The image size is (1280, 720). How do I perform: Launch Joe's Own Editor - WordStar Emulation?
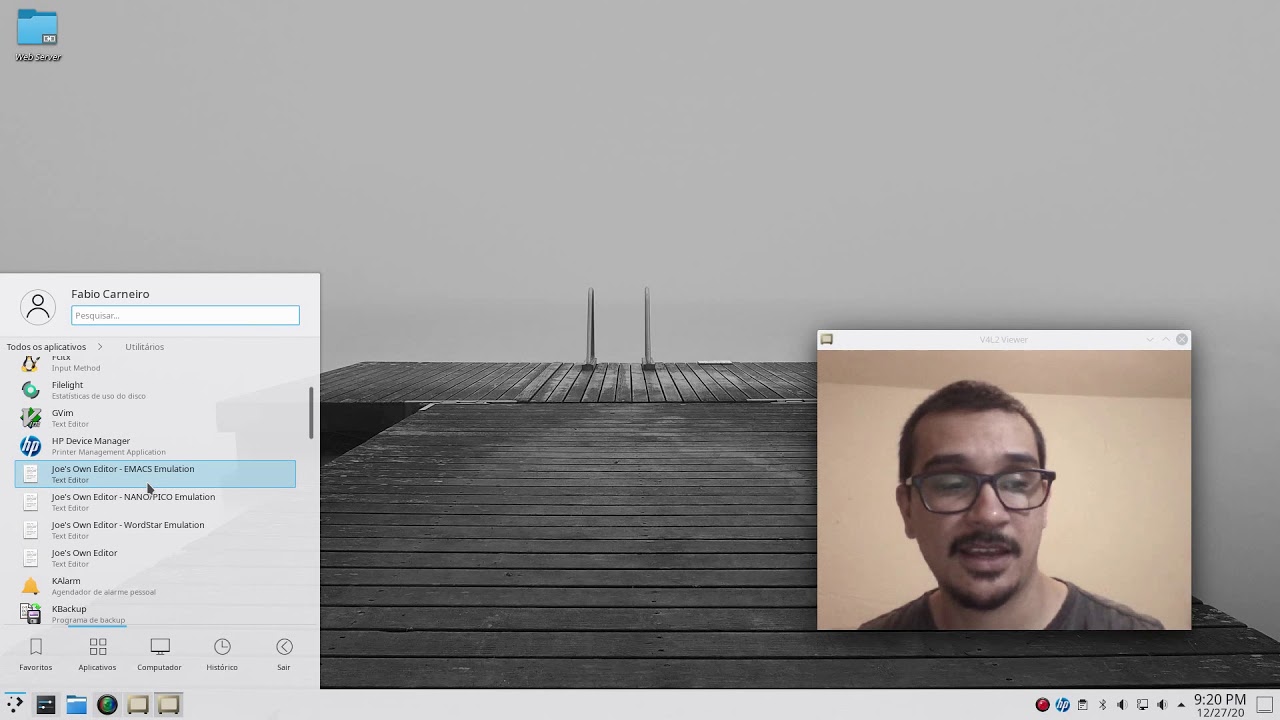tap(155, 530)
